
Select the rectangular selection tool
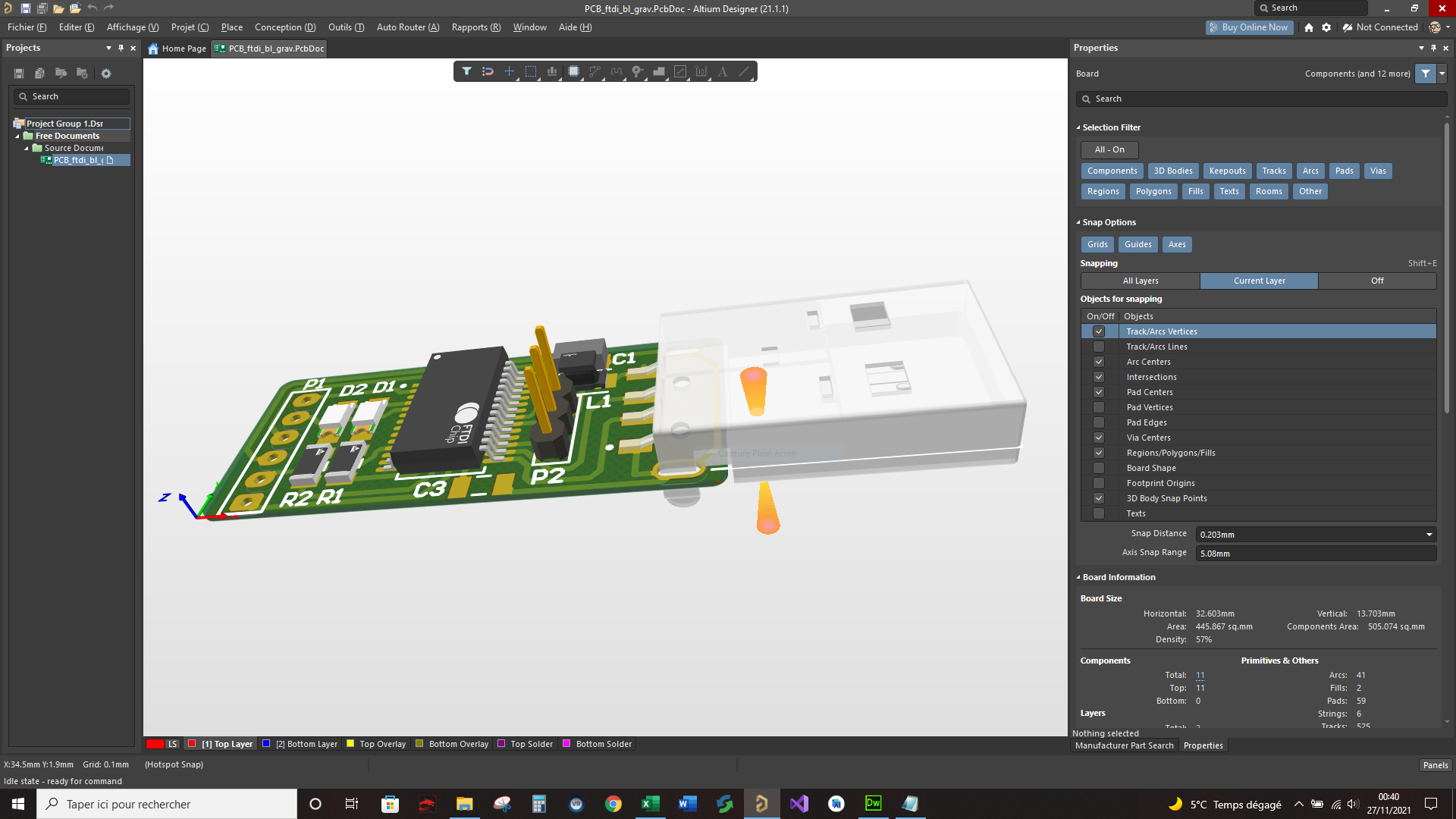531,71
